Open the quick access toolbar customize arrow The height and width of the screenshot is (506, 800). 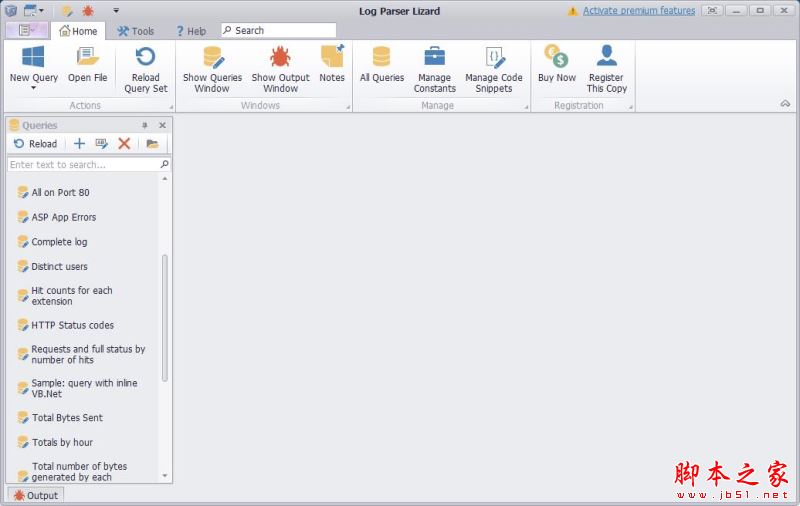click(x=116, y=10)
